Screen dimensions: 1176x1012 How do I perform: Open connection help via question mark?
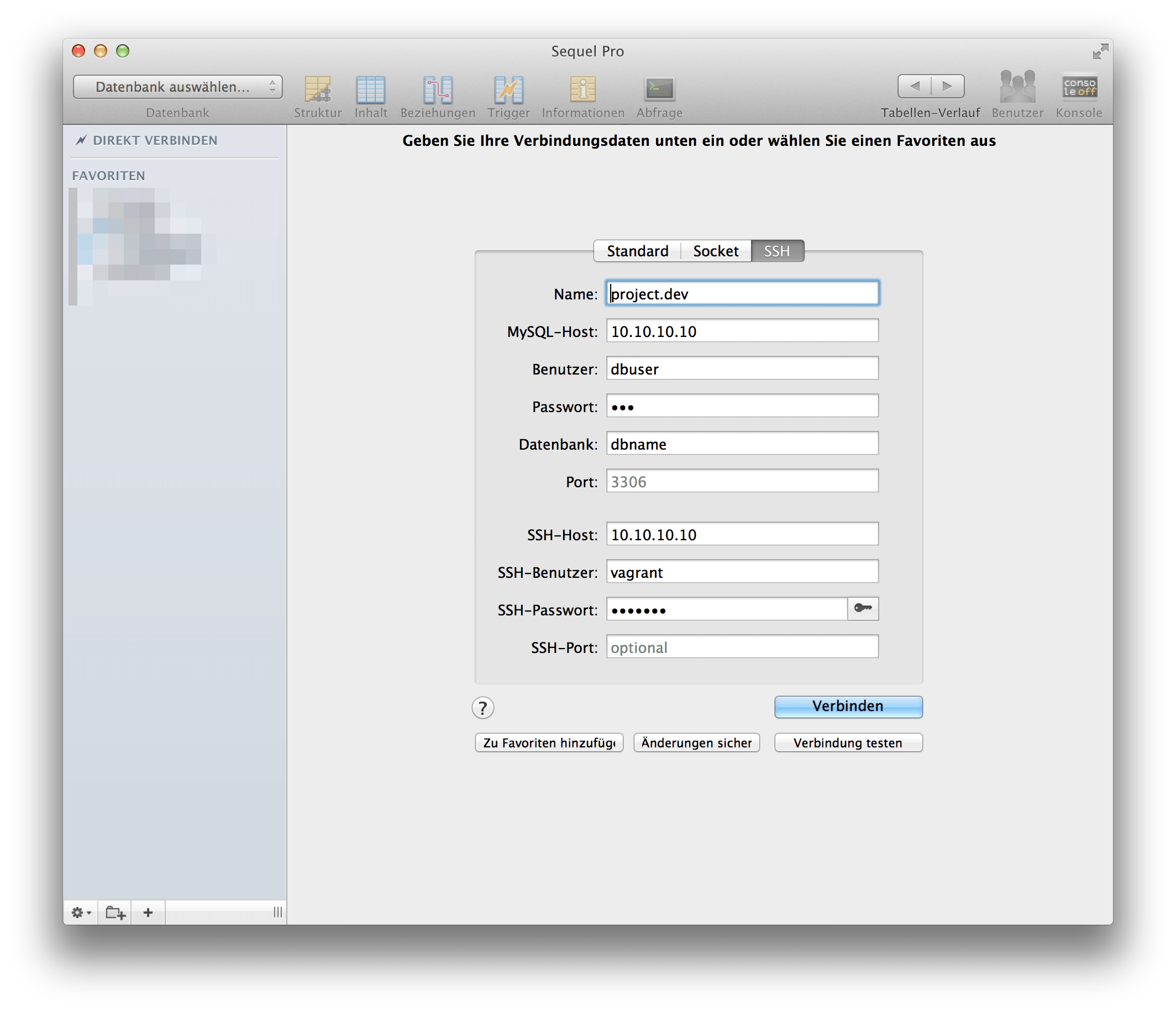(x=482, y=708)
